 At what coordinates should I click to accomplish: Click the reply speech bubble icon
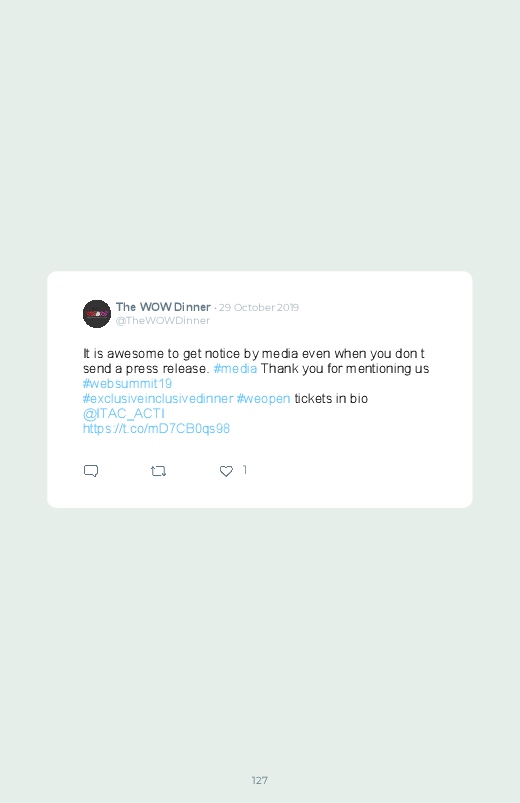[x=91, y=471]
